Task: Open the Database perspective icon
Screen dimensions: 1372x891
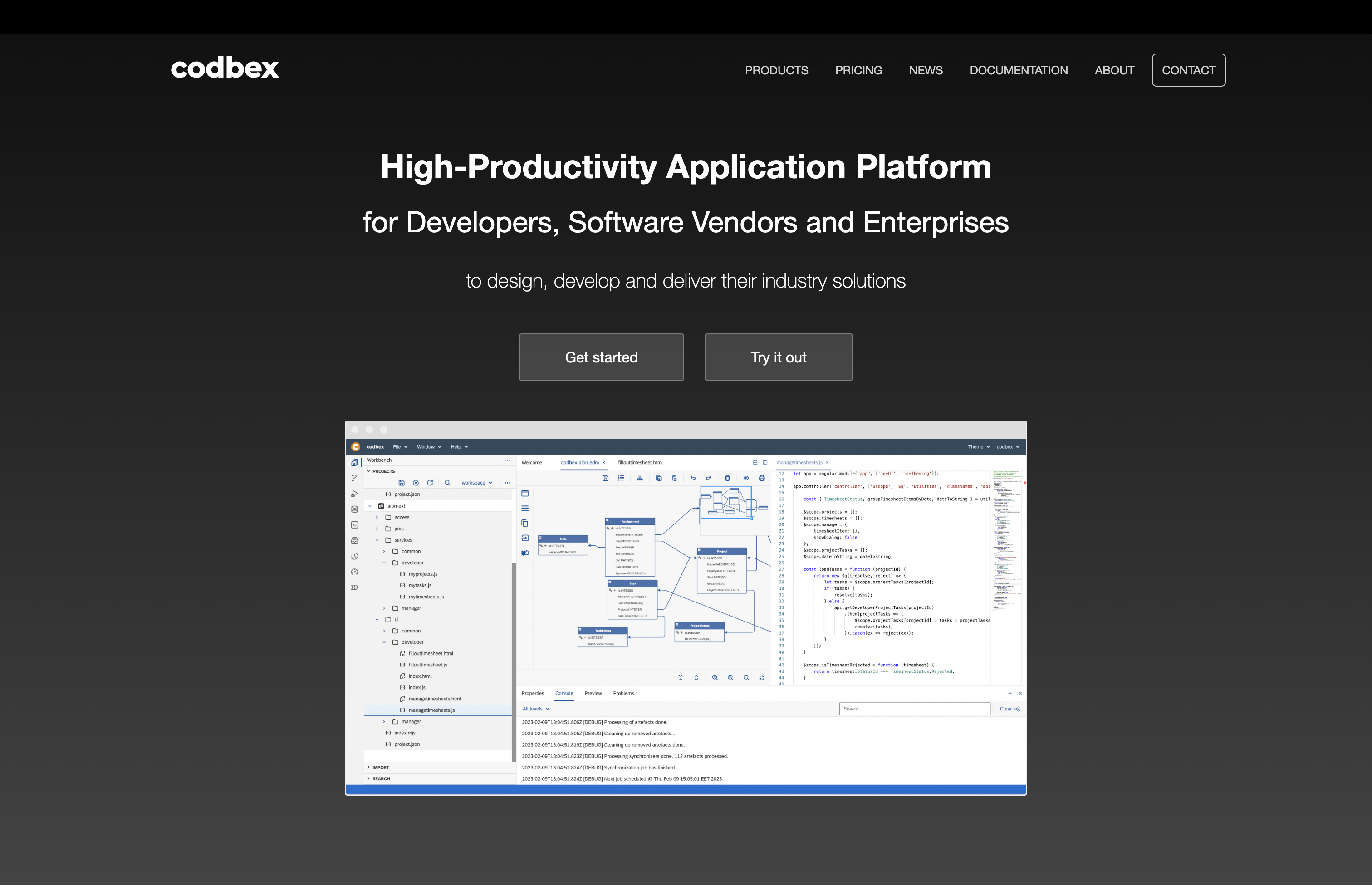Action: point(354,509)
